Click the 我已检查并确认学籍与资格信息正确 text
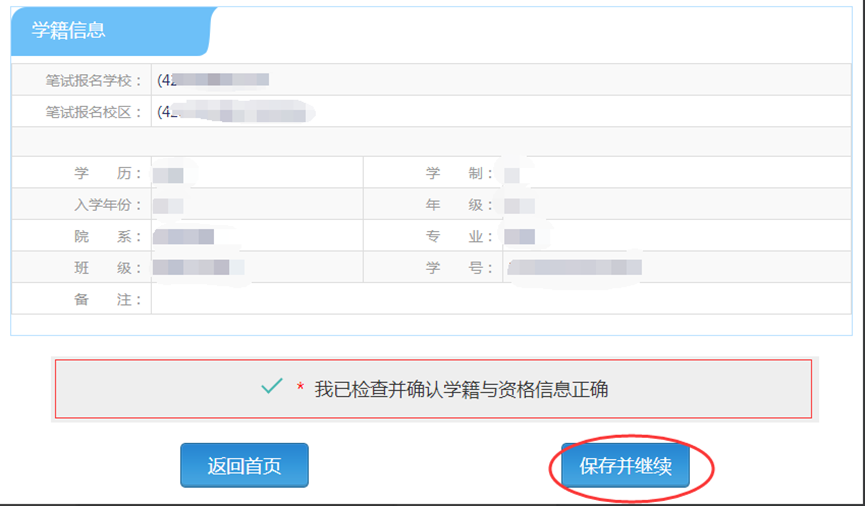865x506 pixels. (461, 390)
